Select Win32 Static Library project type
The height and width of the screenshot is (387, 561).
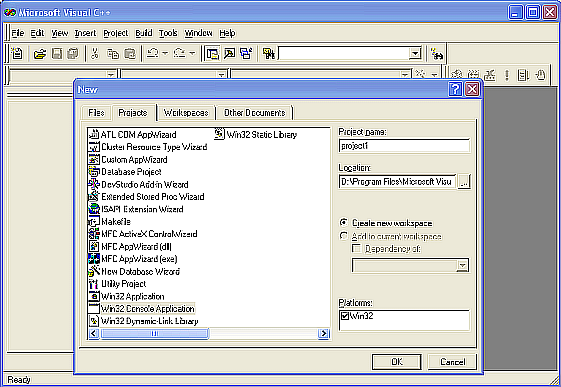256,134
